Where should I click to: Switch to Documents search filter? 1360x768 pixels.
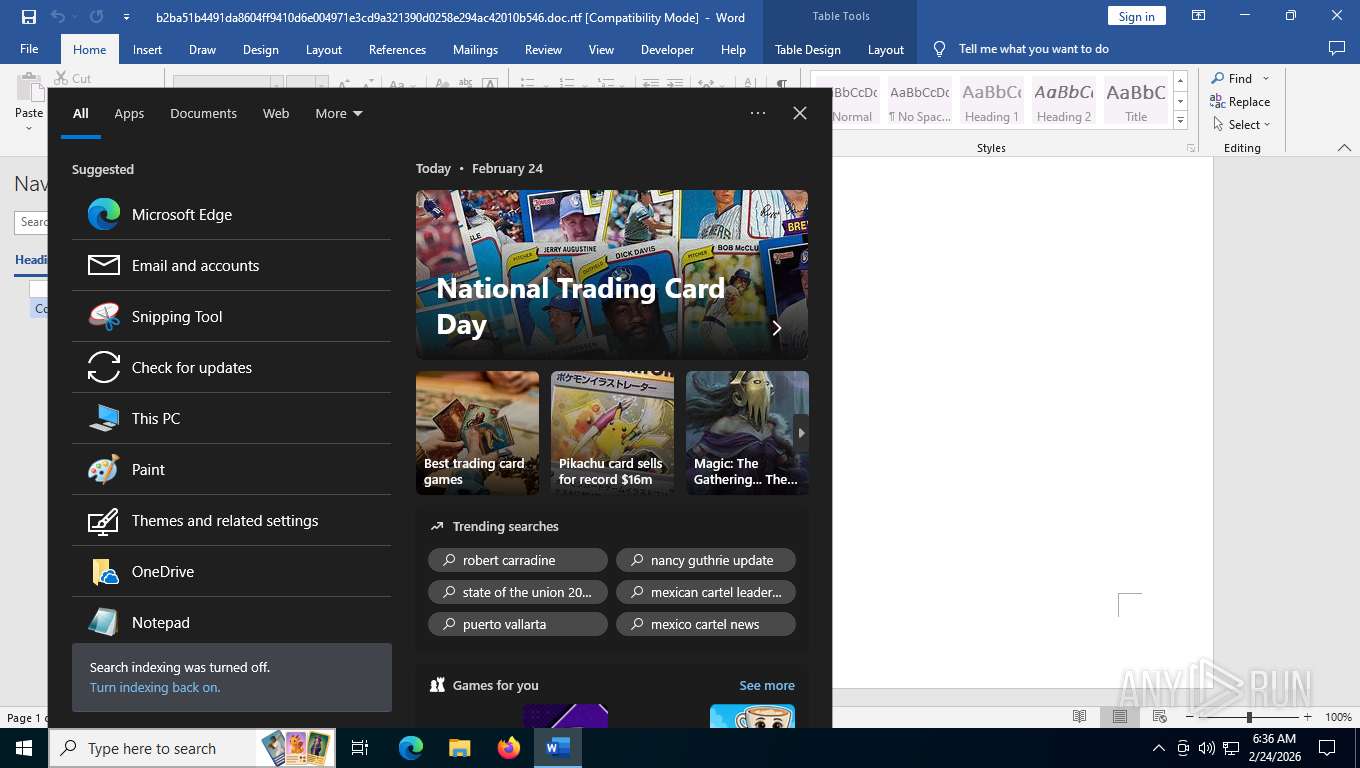coord(203,113)
